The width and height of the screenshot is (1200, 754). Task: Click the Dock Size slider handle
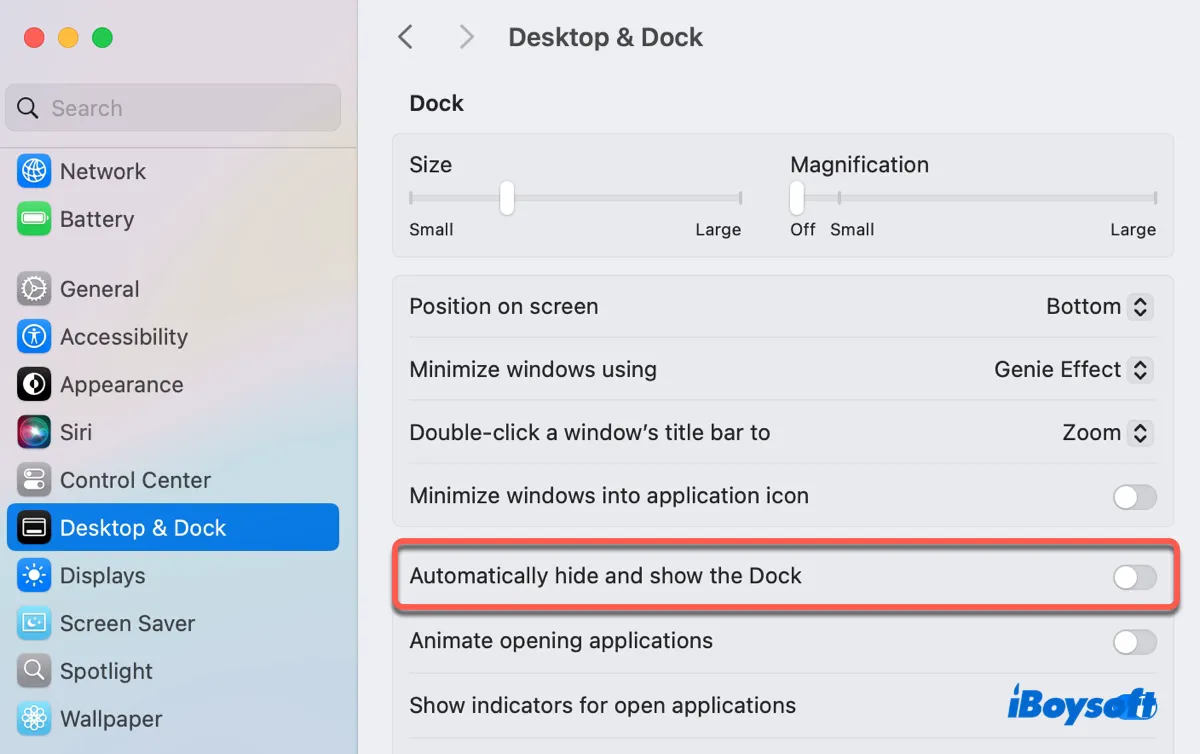[x=507, y=198]
